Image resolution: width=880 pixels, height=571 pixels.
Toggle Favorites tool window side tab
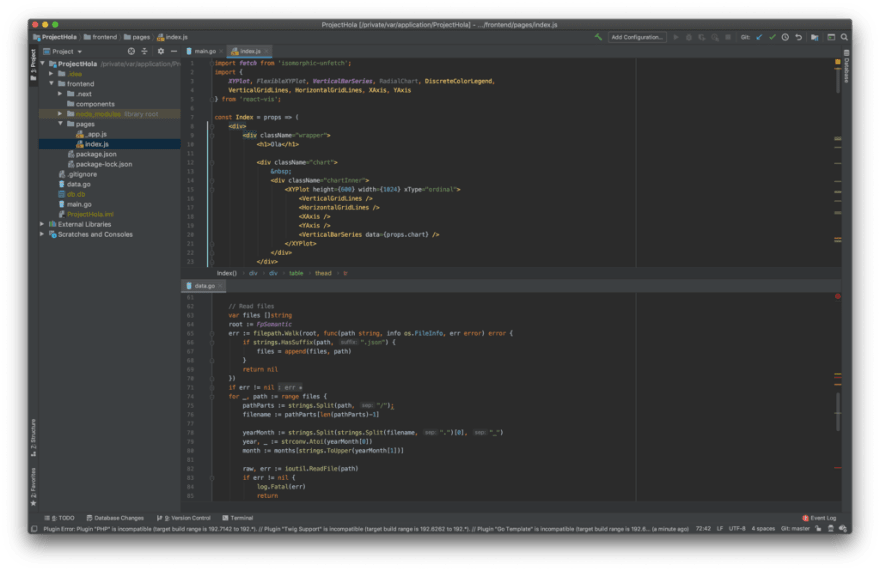pyautogui.click(x=33, y=486)
